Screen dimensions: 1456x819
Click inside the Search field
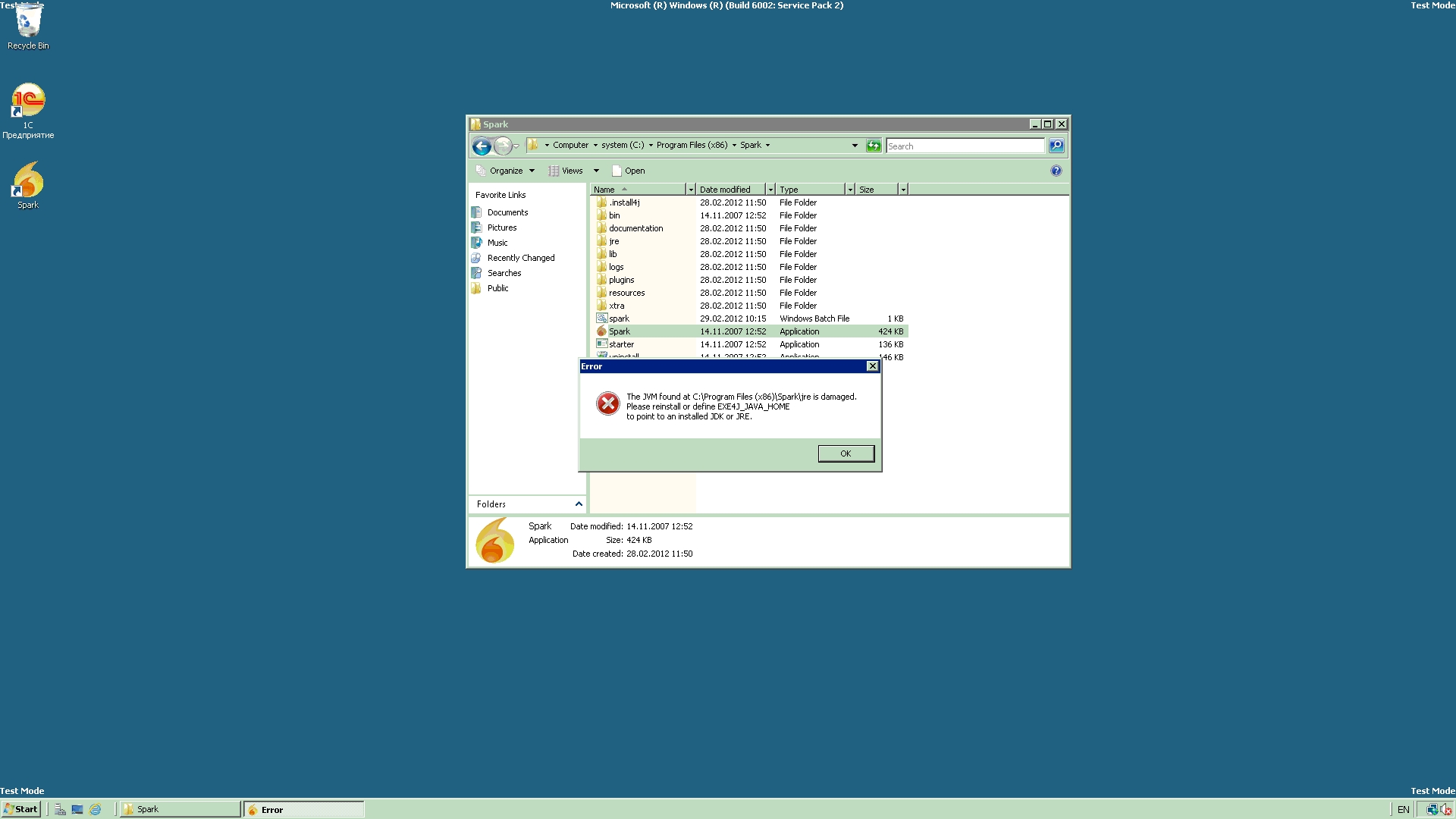pyautogui.click(x=965, y=146)
